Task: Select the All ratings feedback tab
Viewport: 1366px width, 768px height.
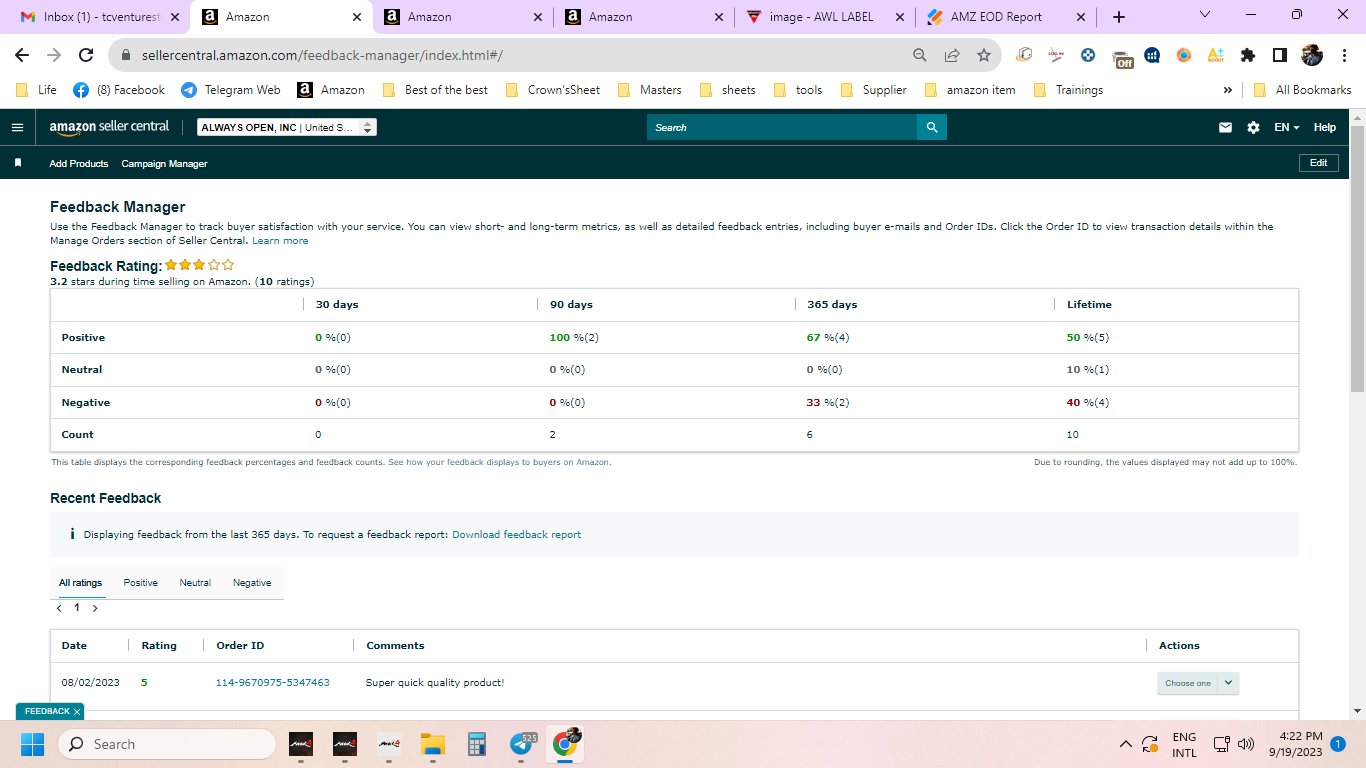Action: (80, 583)
